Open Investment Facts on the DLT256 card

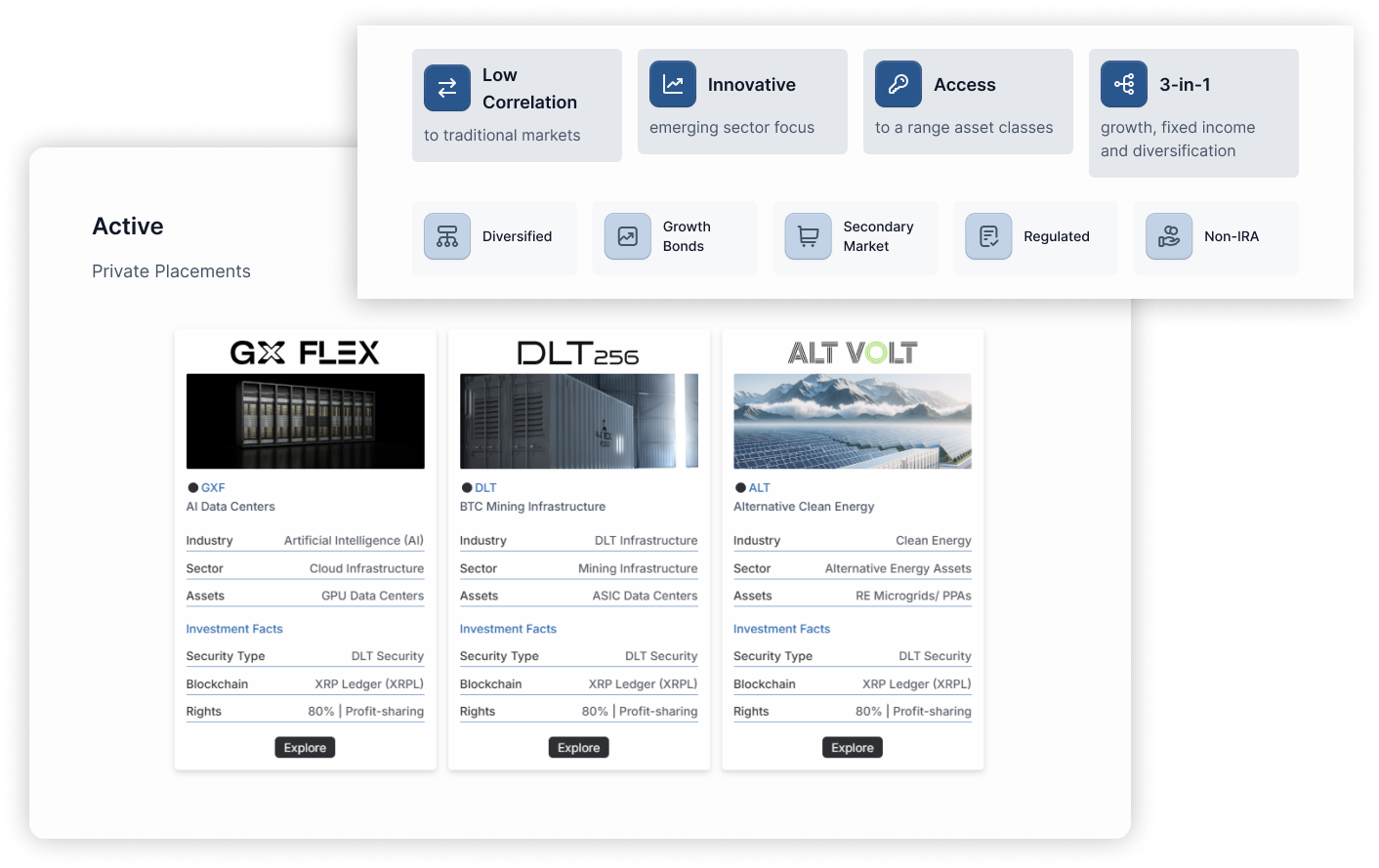tap(508, 629)
